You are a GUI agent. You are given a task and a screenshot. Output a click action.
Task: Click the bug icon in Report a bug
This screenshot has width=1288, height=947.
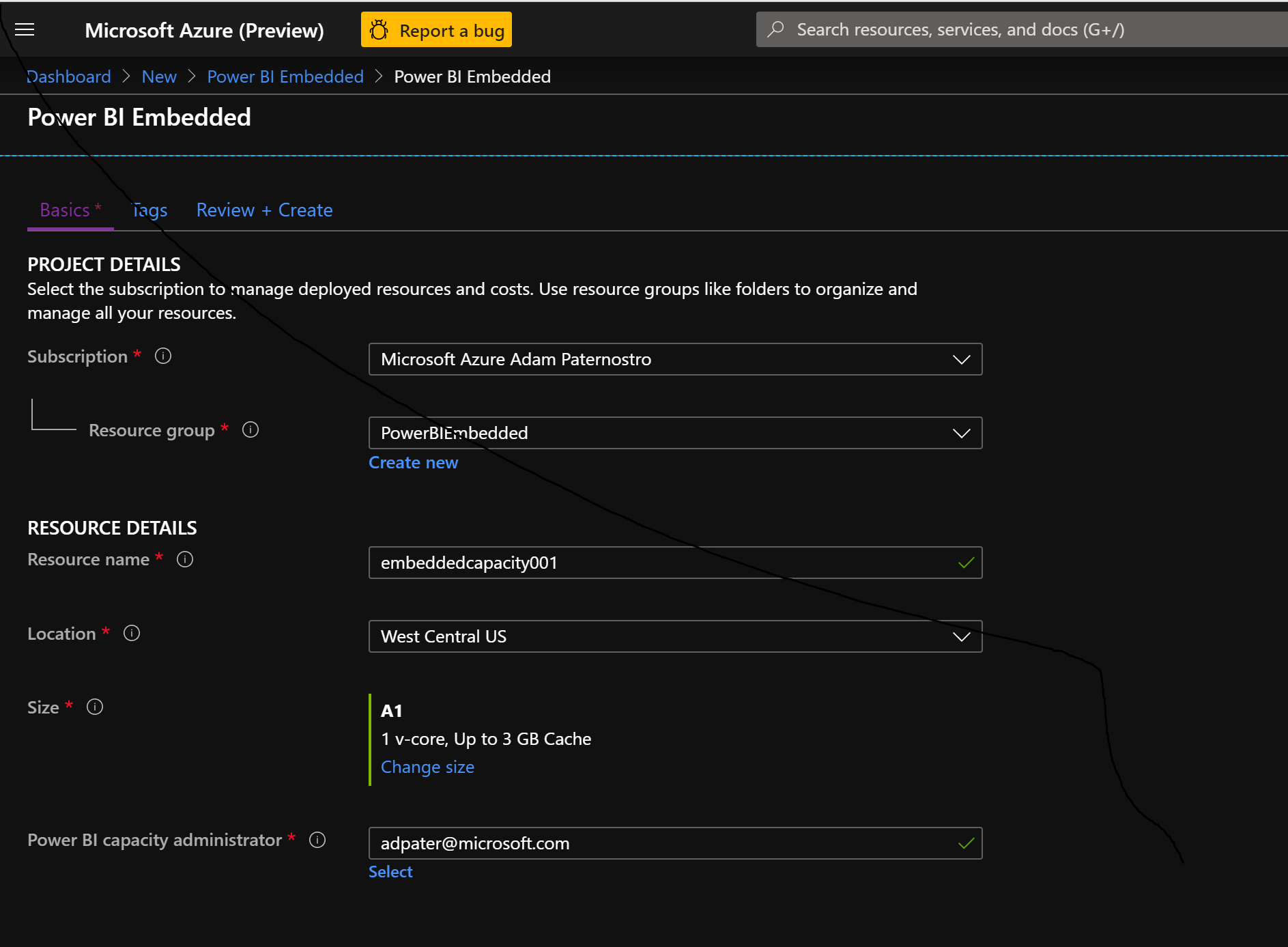click(x=379, y=30)
